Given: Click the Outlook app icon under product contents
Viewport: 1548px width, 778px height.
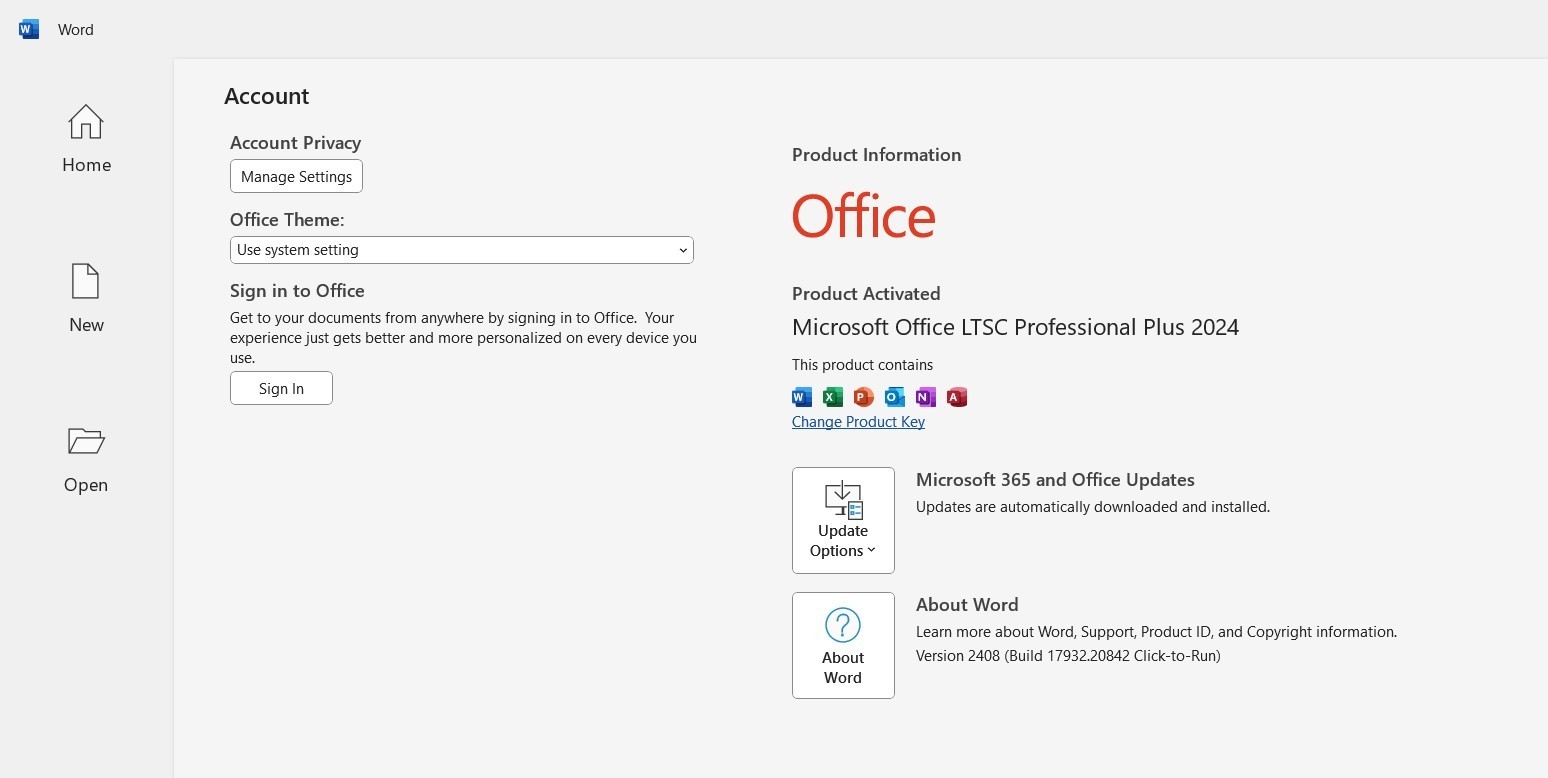Looking at the screenshot, I should tap(895, 397).
